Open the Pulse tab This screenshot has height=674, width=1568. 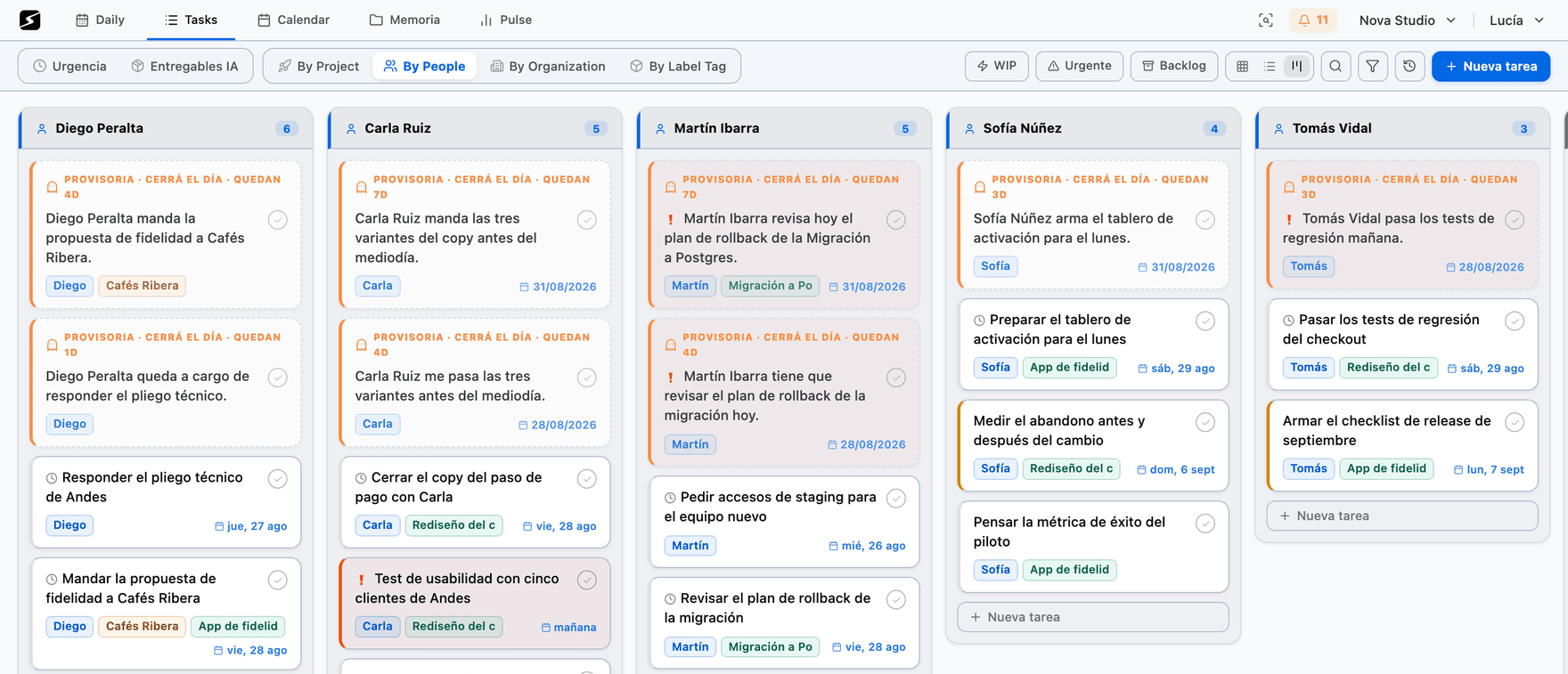coord(505,20)
